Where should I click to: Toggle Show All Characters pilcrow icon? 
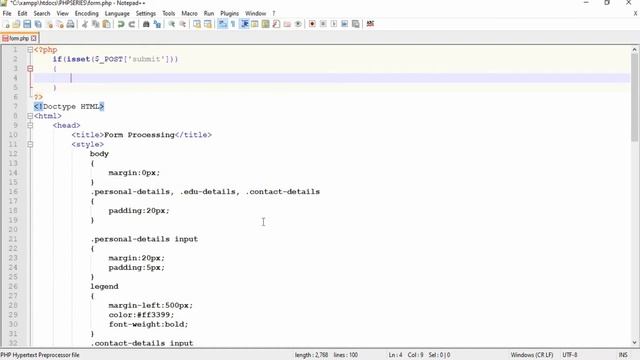click(233, 24)
